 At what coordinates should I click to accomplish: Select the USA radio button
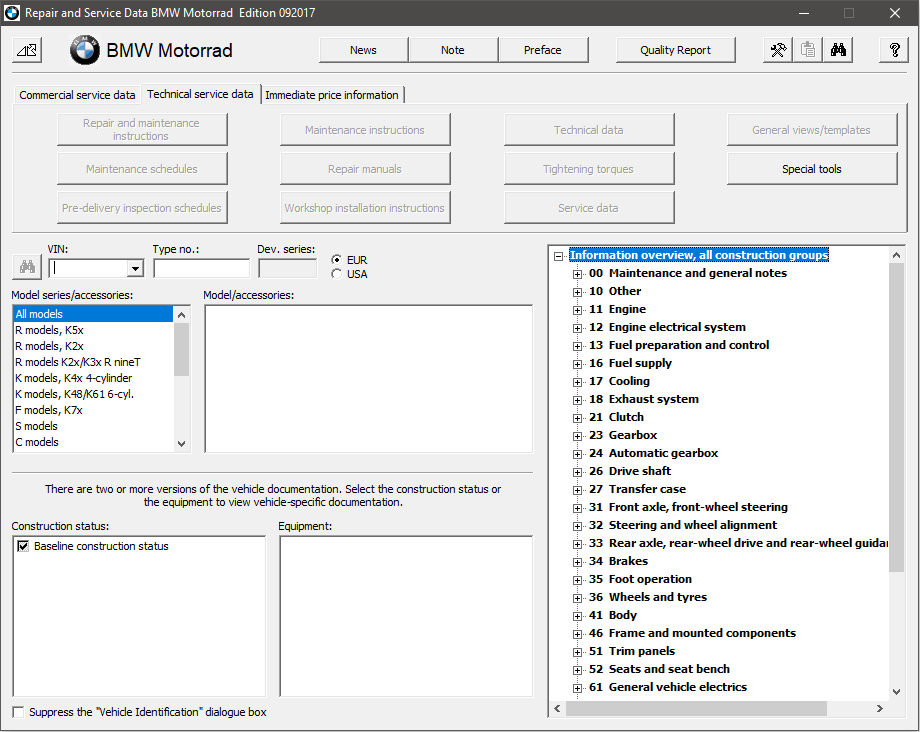pyautogui.click(x=336, y=274)
